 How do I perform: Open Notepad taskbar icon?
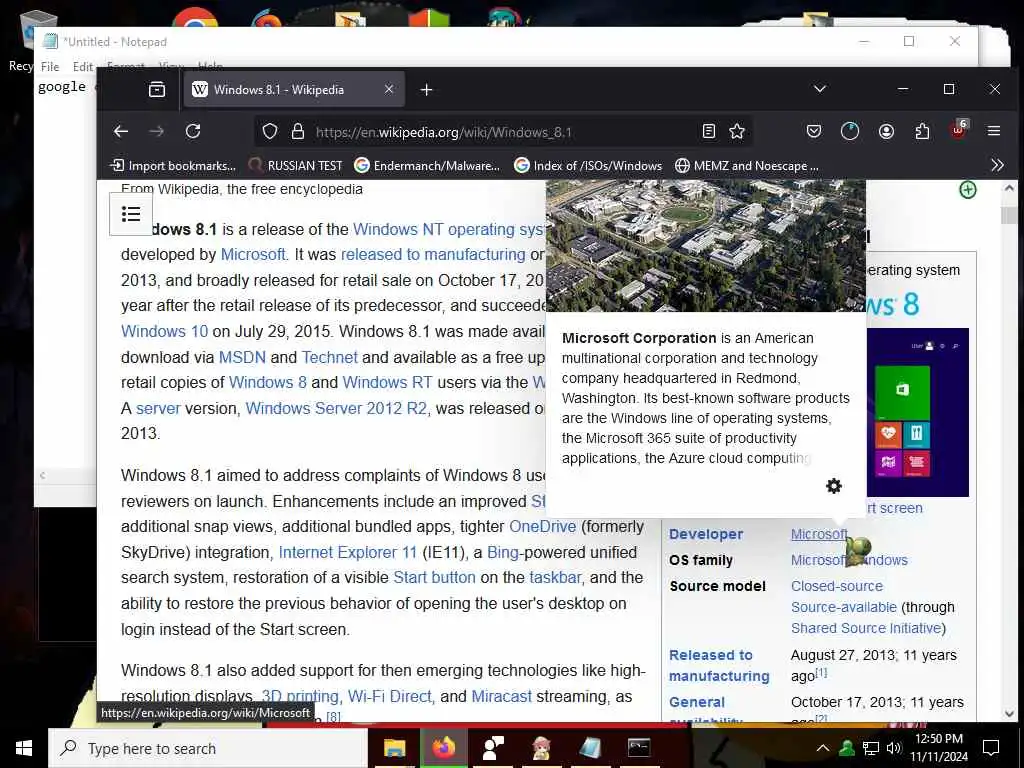point(590,748)
